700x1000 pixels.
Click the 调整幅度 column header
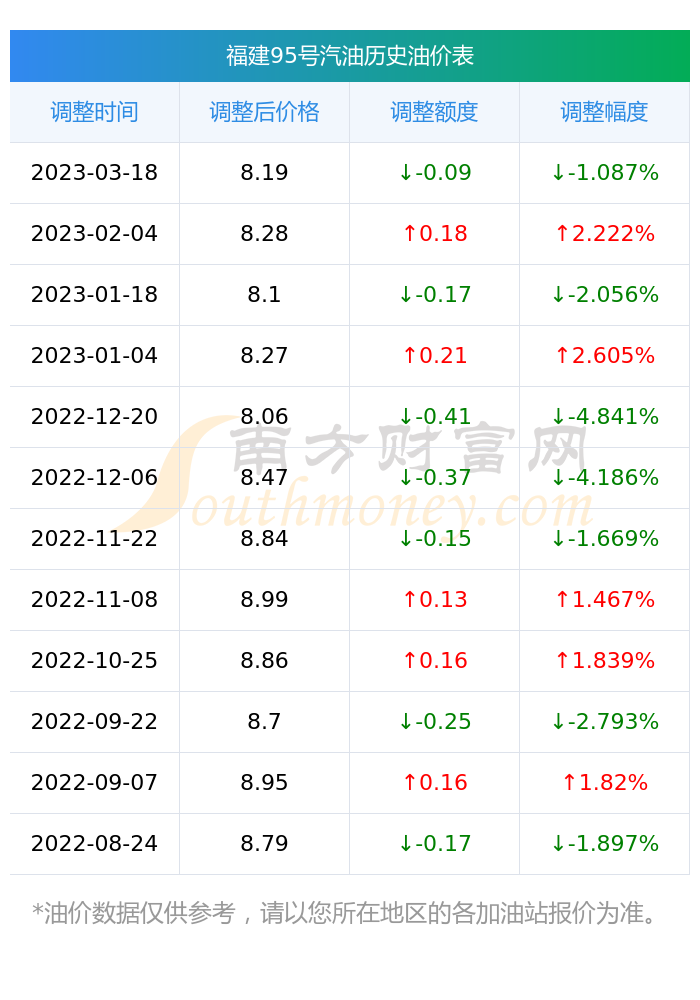604,112
